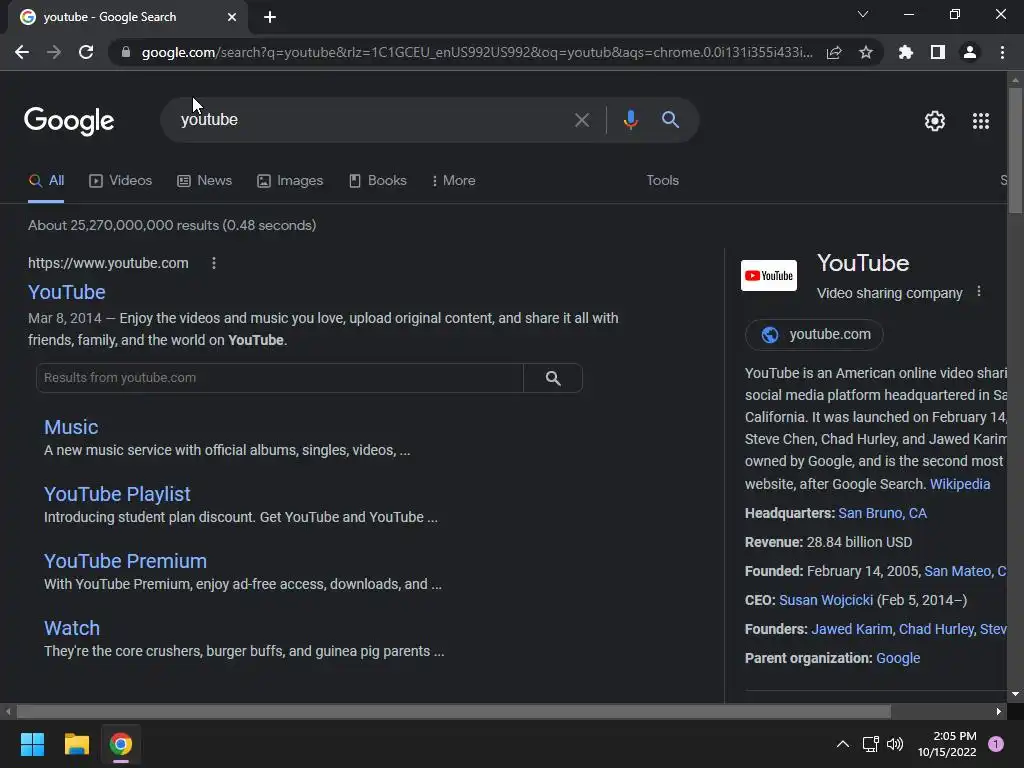Open the clock showing 2:05 PM

click(947, 744)
